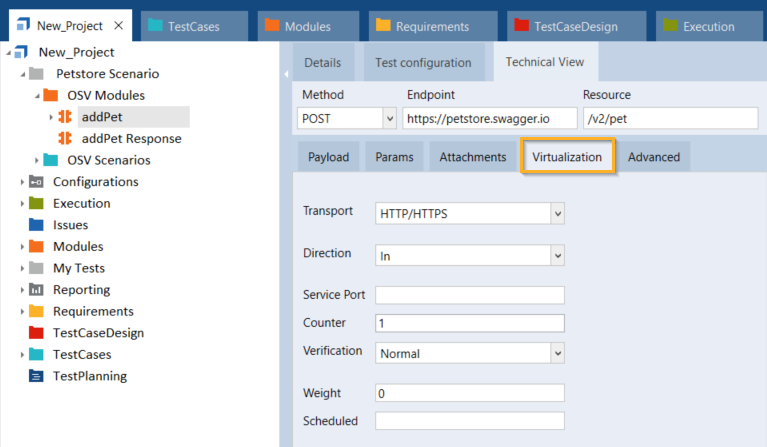Click the OSV Scenarios folder icon
Screen dimensions: 767x447
pyautogui.click(x=51, y=160)
